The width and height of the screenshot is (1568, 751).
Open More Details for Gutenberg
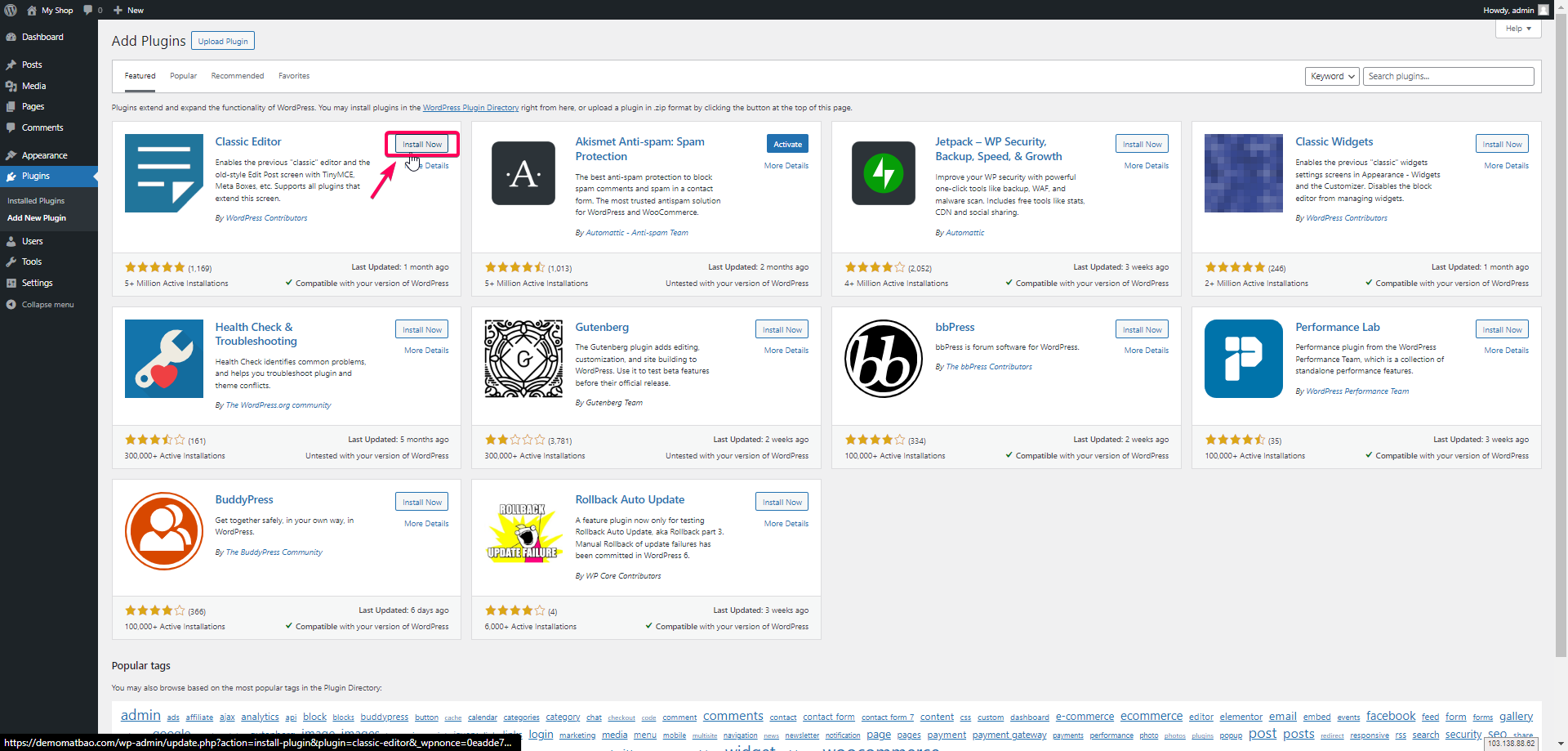[786, 351]
